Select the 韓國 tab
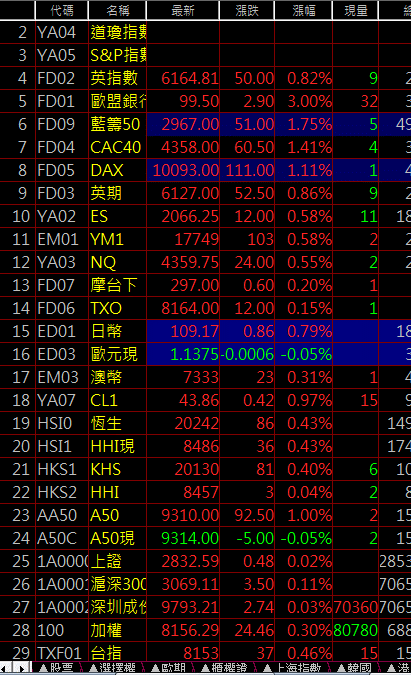 click(355, 668)
